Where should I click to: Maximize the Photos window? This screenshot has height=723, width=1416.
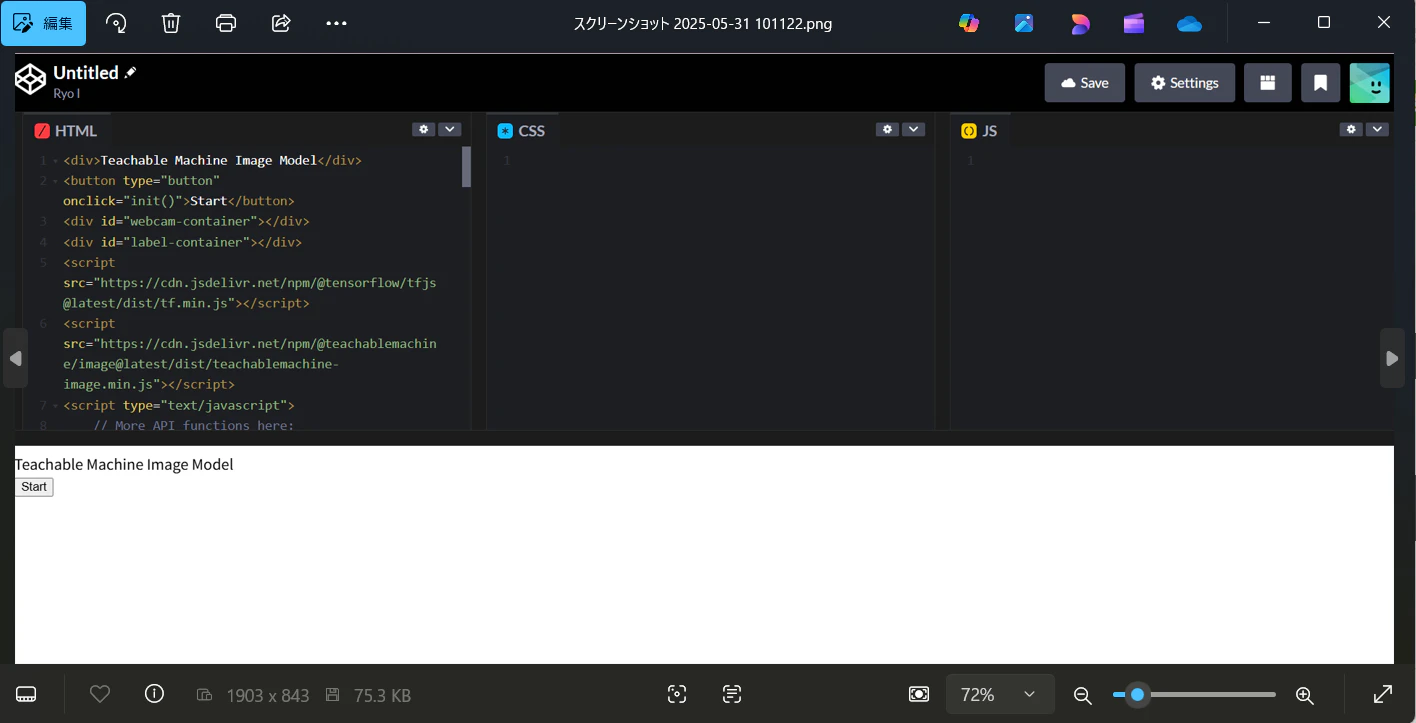coord(1324,23)
